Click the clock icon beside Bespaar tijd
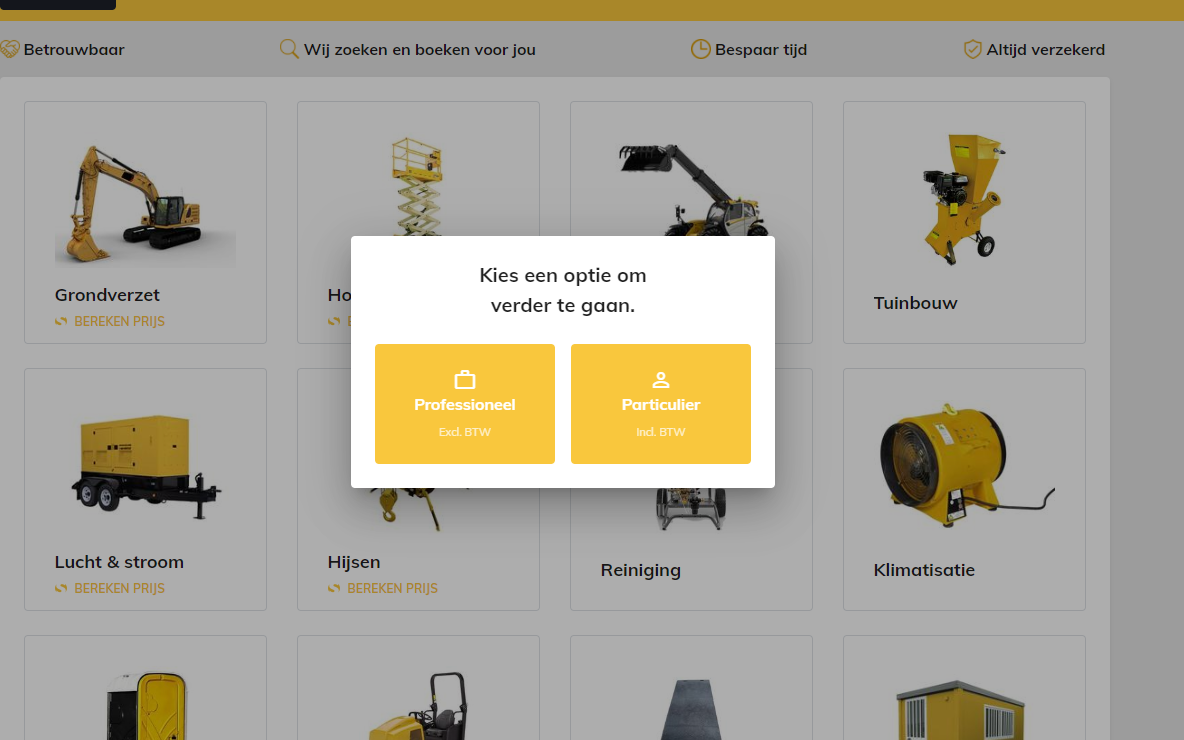1184x740 pixels. click(x=701, y=49)
